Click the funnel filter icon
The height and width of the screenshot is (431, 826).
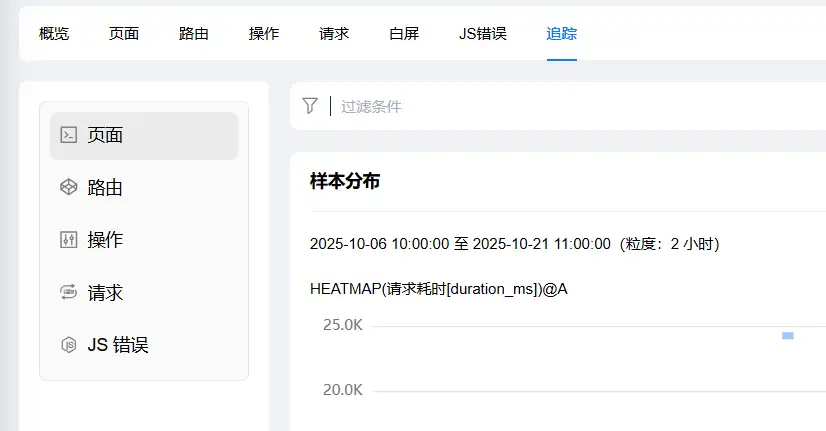coord(310,106)
